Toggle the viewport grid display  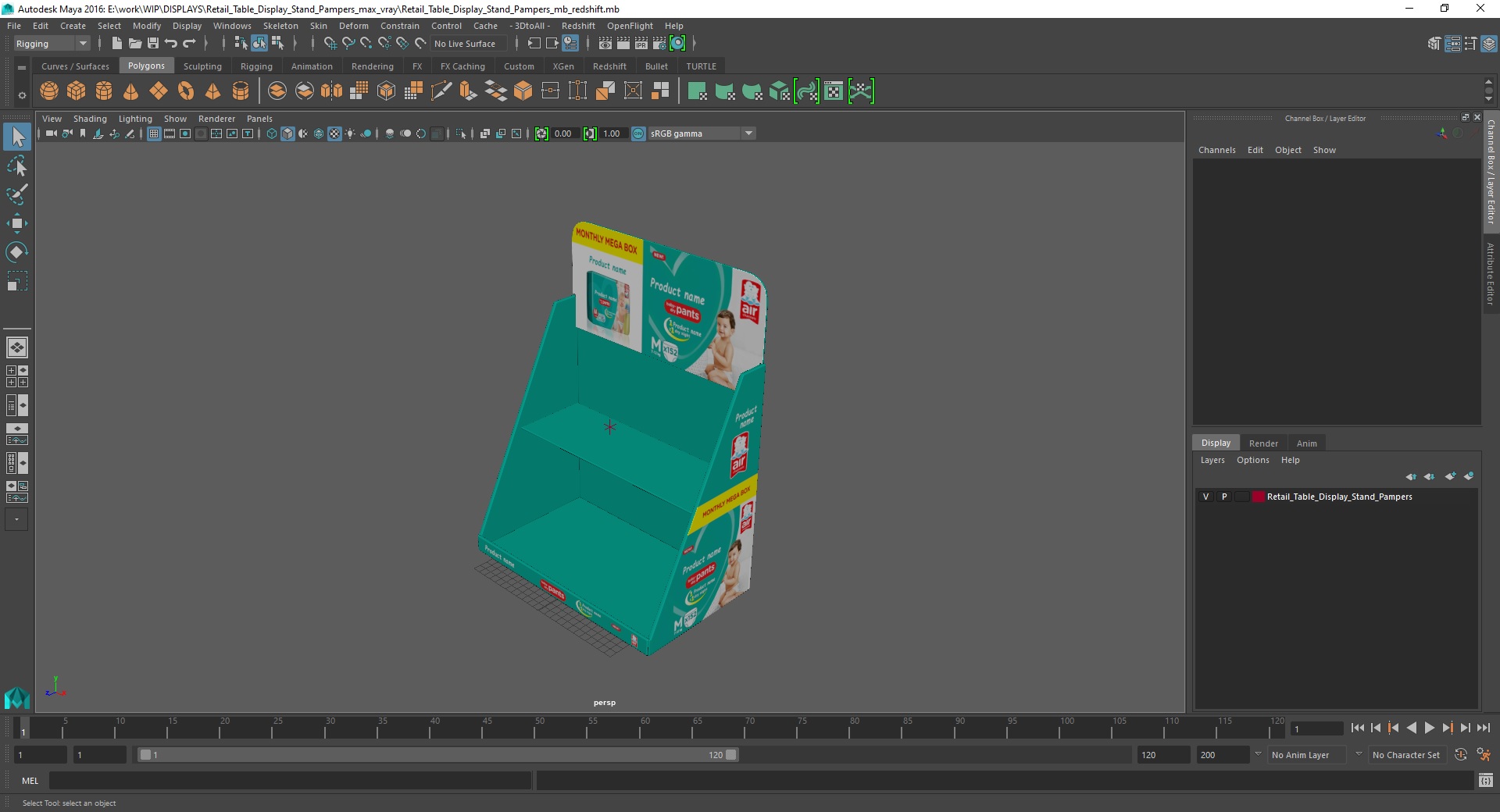[154, 134]
